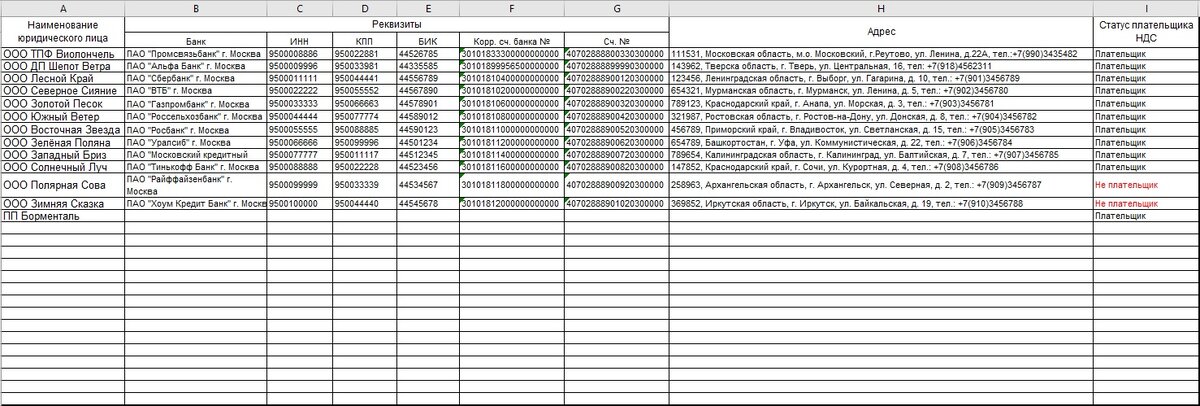The image size is (1200, 406).
Task: Click bank cell 'ПАО "Райффайзенбанк" г. Москва'
Action: [x=196, y=185]
